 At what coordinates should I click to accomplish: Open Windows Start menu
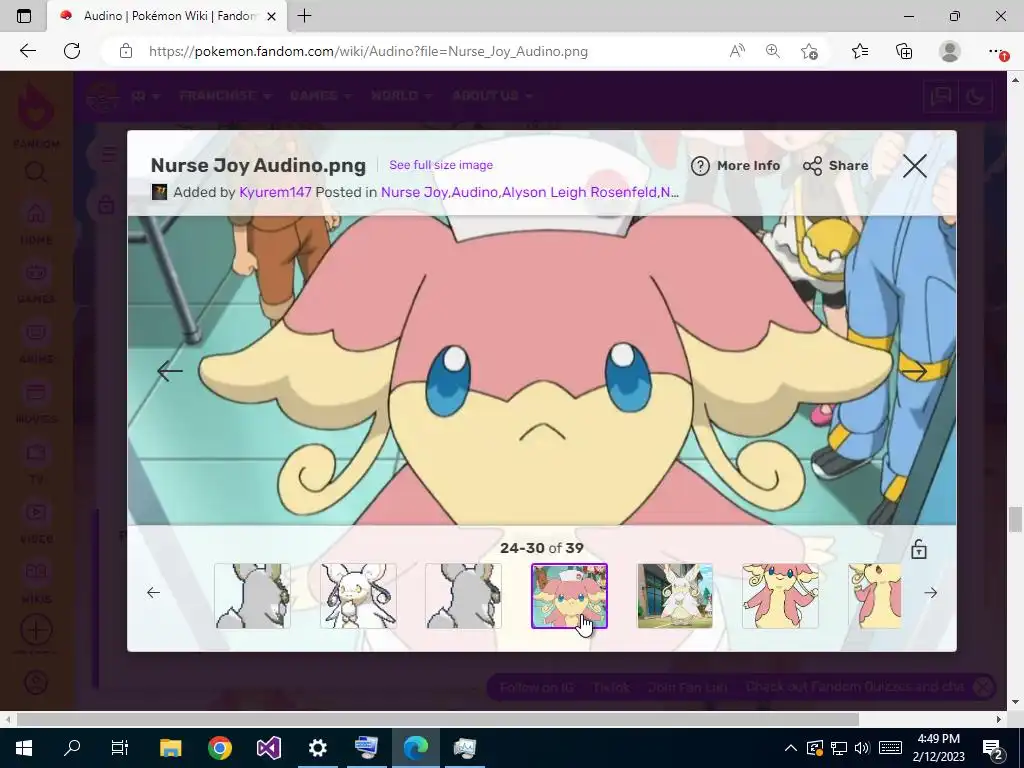(x=24, y=747)
